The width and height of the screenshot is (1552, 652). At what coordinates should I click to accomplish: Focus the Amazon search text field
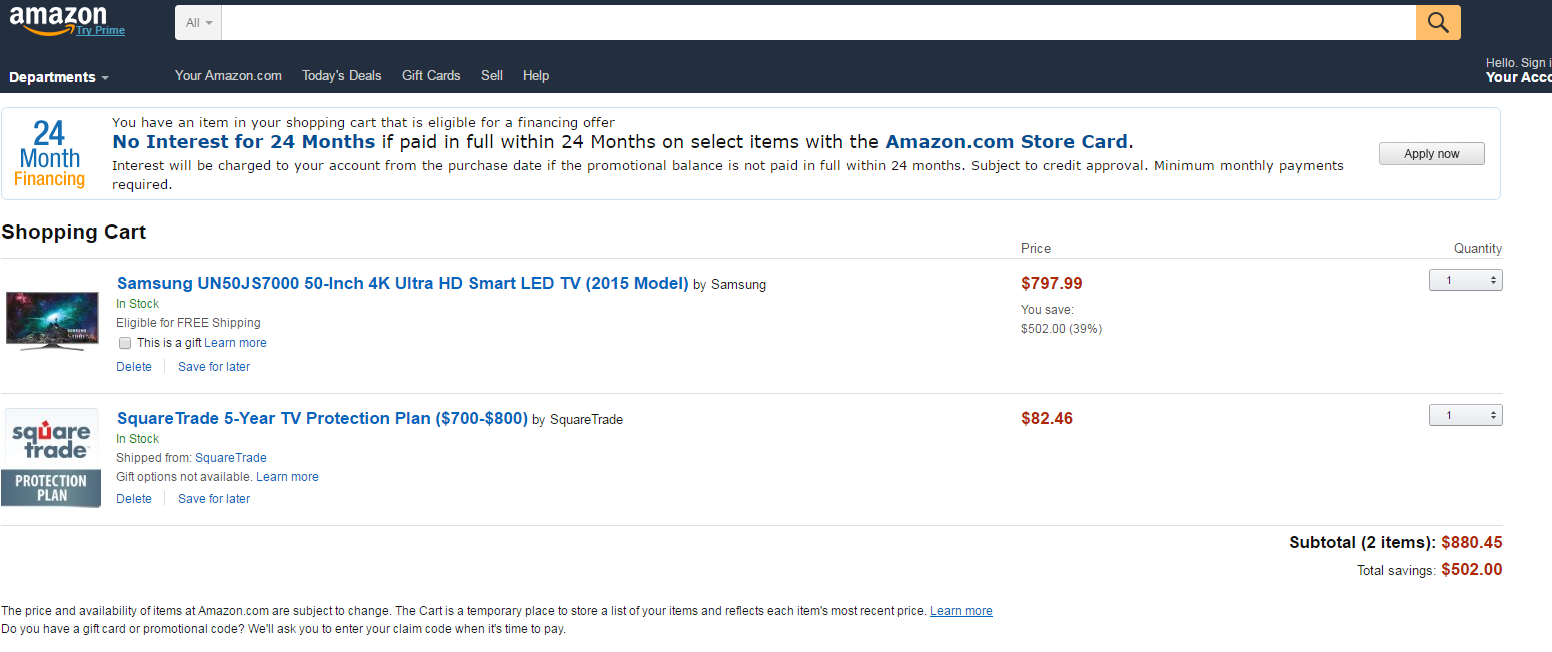pos(818,23)
